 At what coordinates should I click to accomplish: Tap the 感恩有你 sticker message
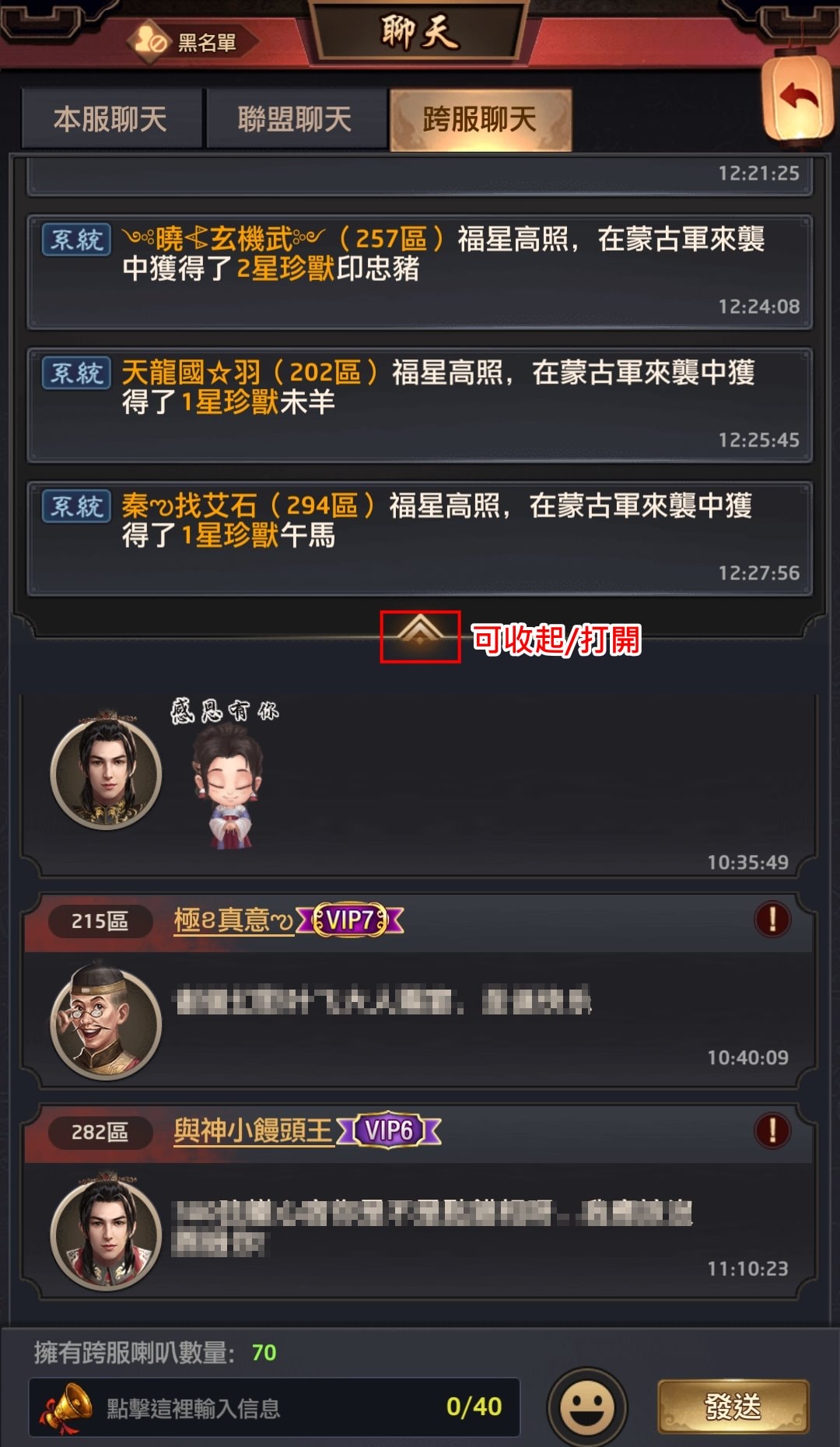[226, 773]
